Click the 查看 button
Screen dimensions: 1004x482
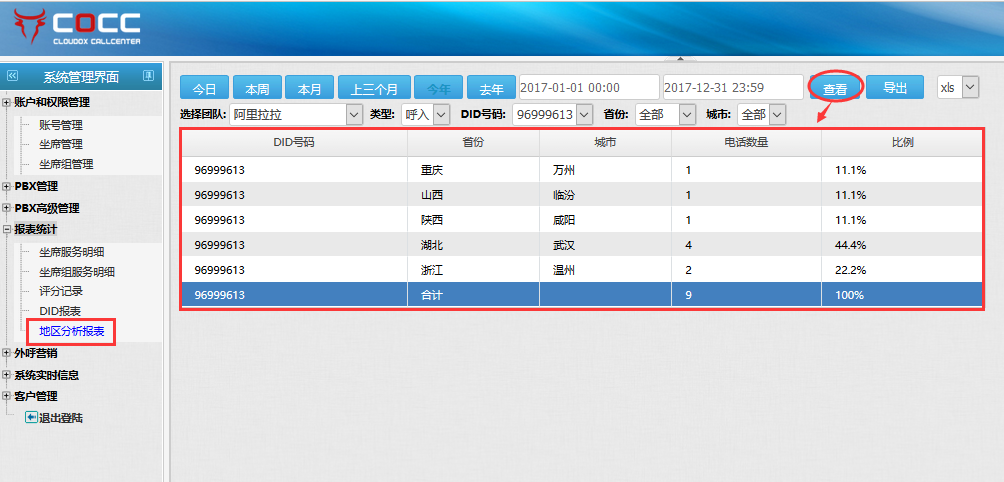click(835, 88)
